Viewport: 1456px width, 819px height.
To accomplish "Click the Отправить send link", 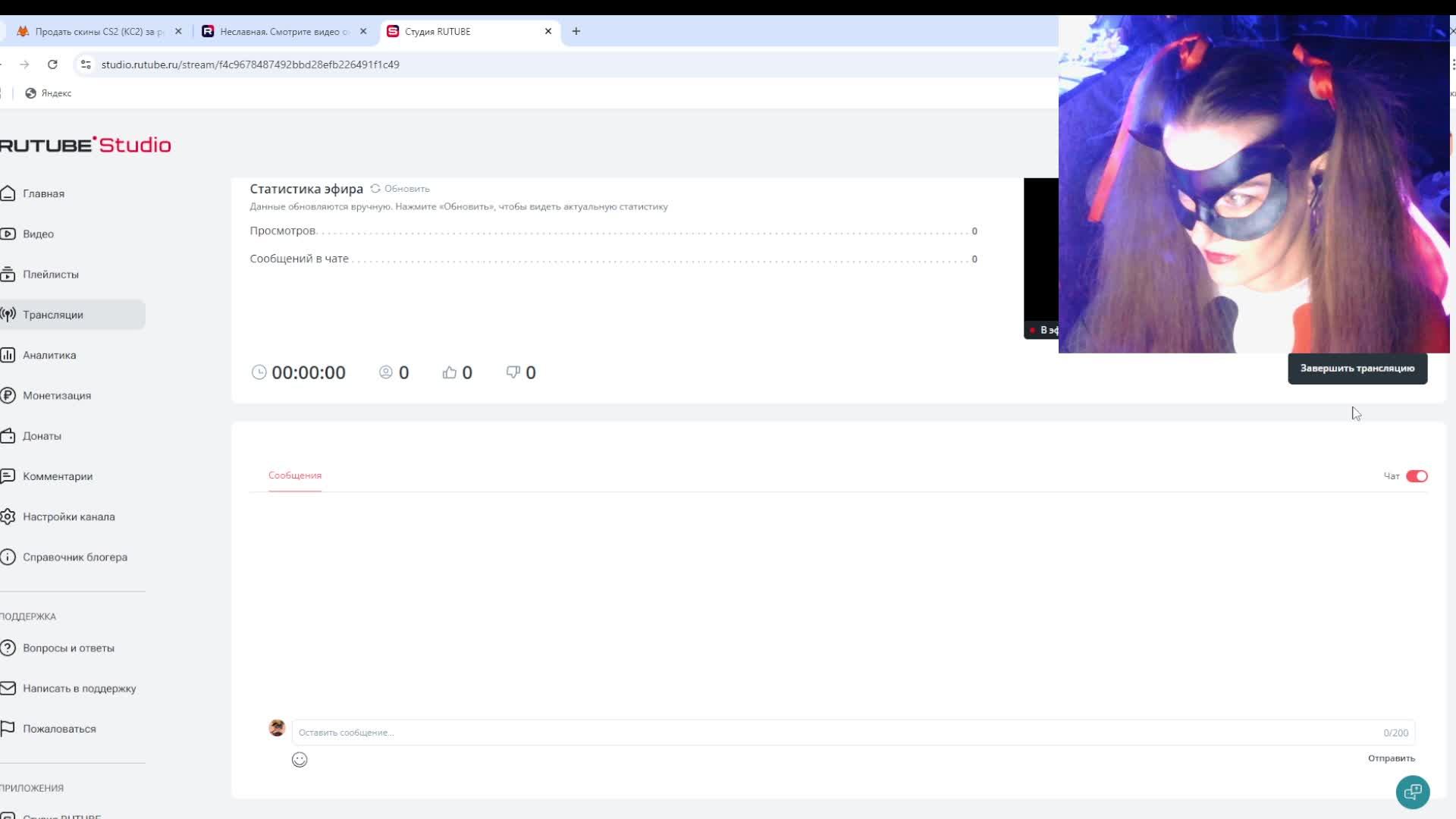I will [x=1391, y=758].
